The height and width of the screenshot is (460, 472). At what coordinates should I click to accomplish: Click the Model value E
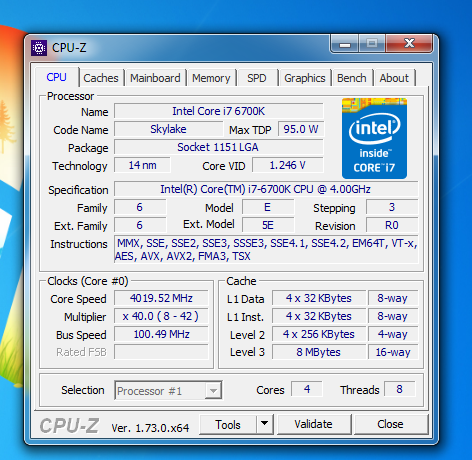click(x=268, y=207)
